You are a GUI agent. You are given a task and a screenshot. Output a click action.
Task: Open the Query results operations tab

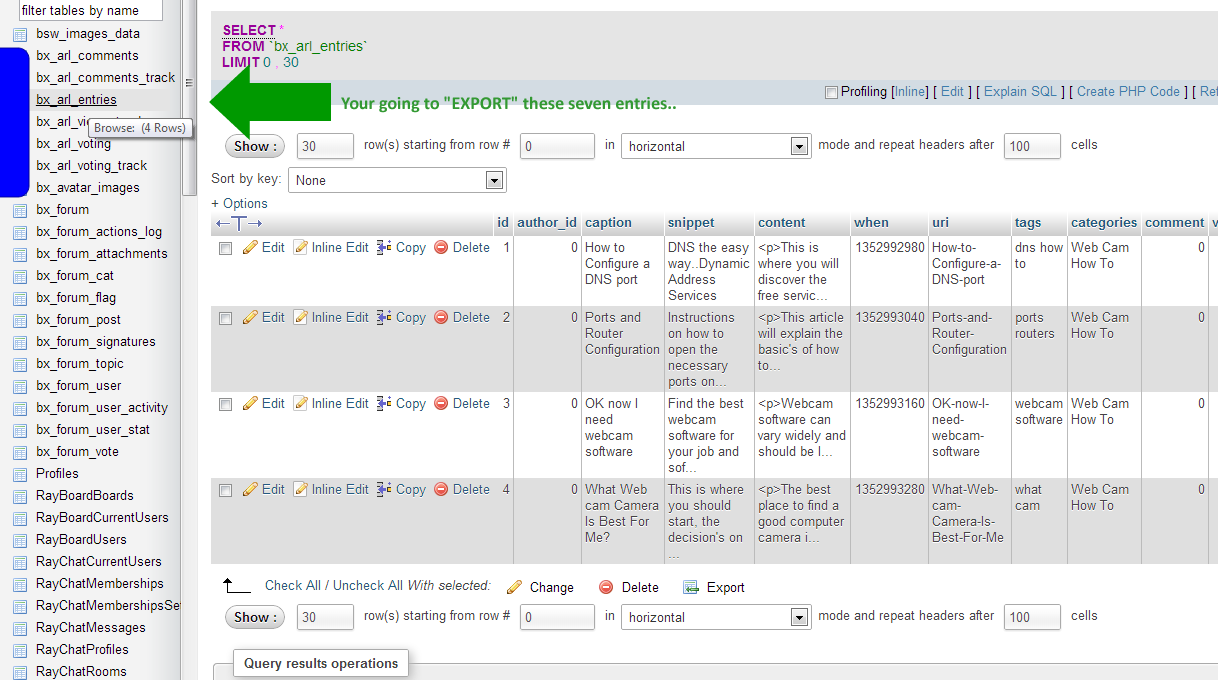321,663
